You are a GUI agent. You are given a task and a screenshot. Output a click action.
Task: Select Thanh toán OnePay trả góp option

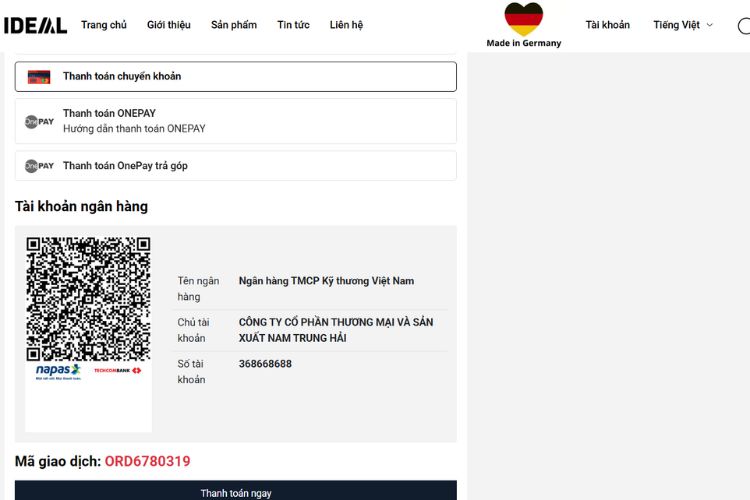click(x=125, y=166)
